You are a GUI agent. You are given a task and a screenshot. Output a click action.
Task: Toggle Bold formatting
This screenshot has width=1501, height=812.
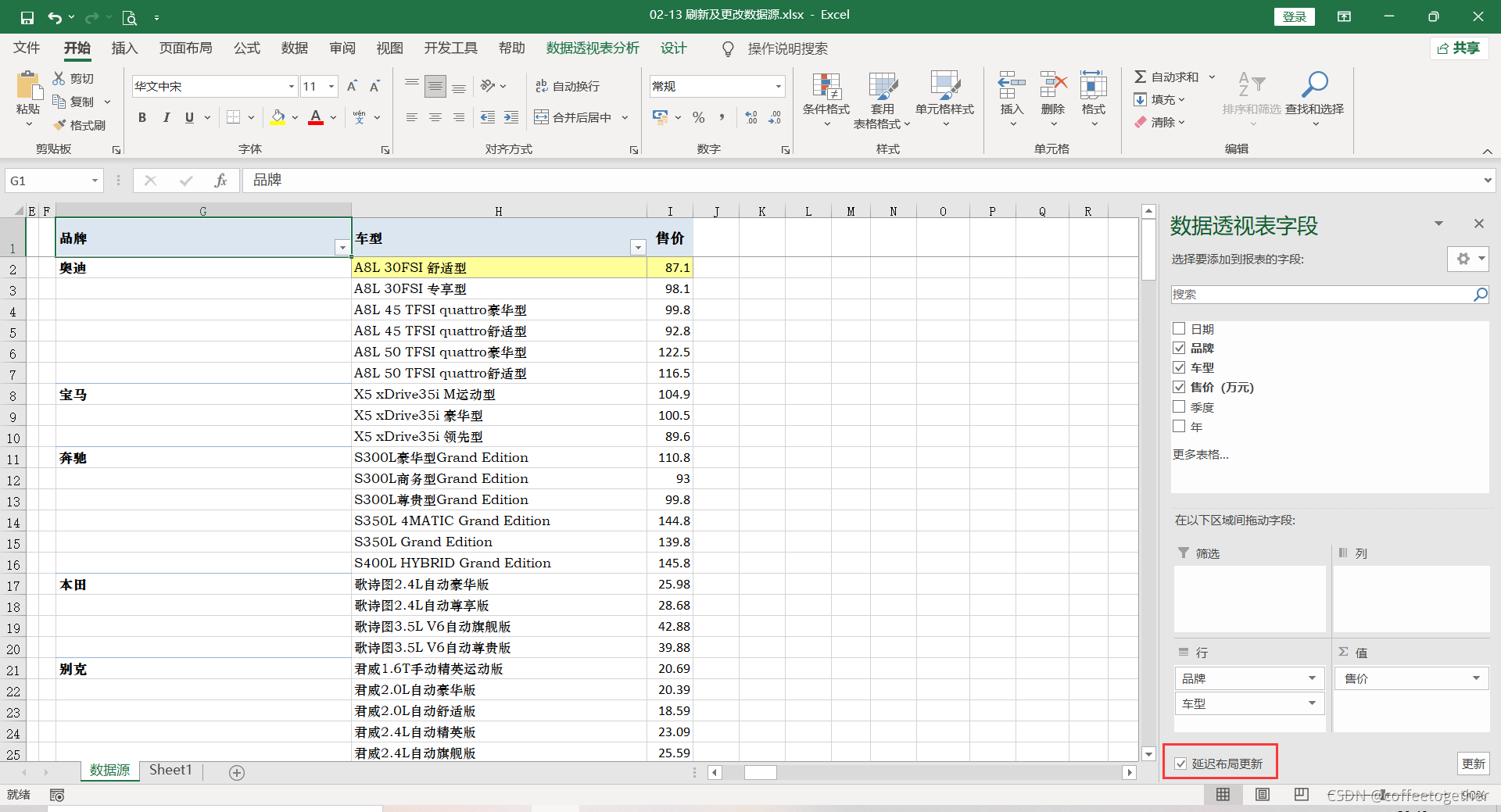pyautogui.click(x=142, y=117)
